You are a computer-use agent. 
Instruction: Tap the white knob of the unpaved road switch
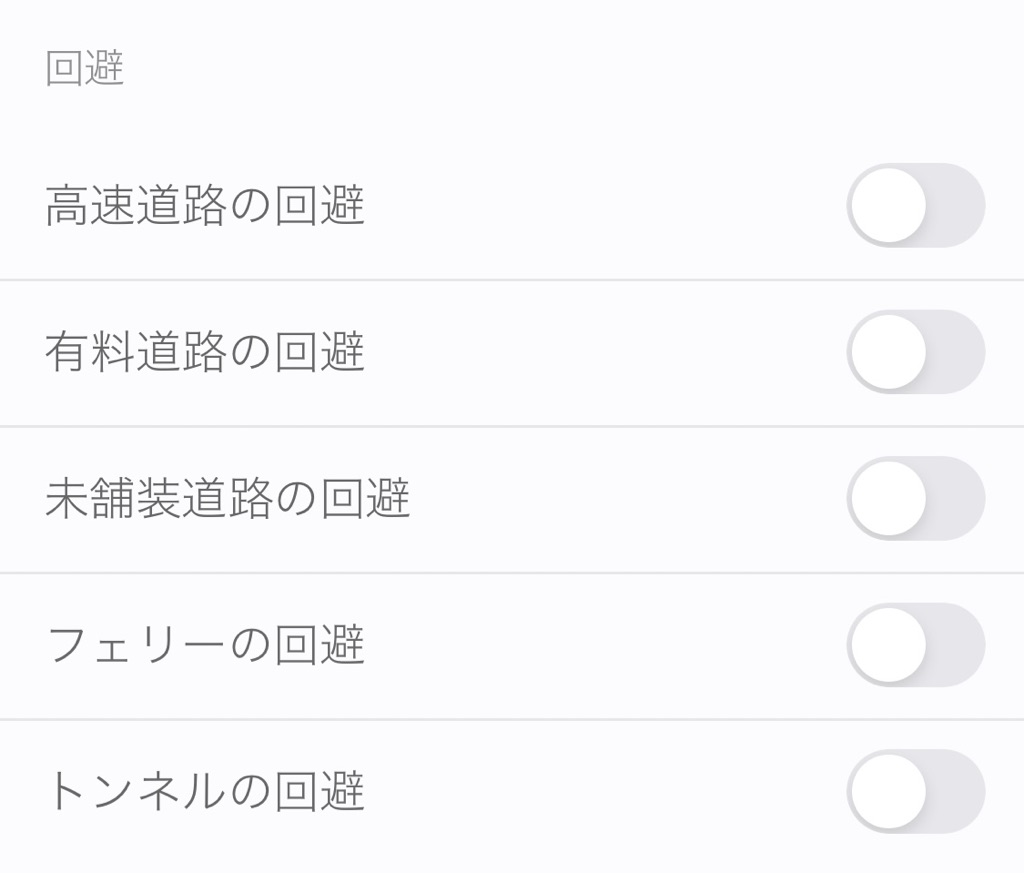click(889, 498)
